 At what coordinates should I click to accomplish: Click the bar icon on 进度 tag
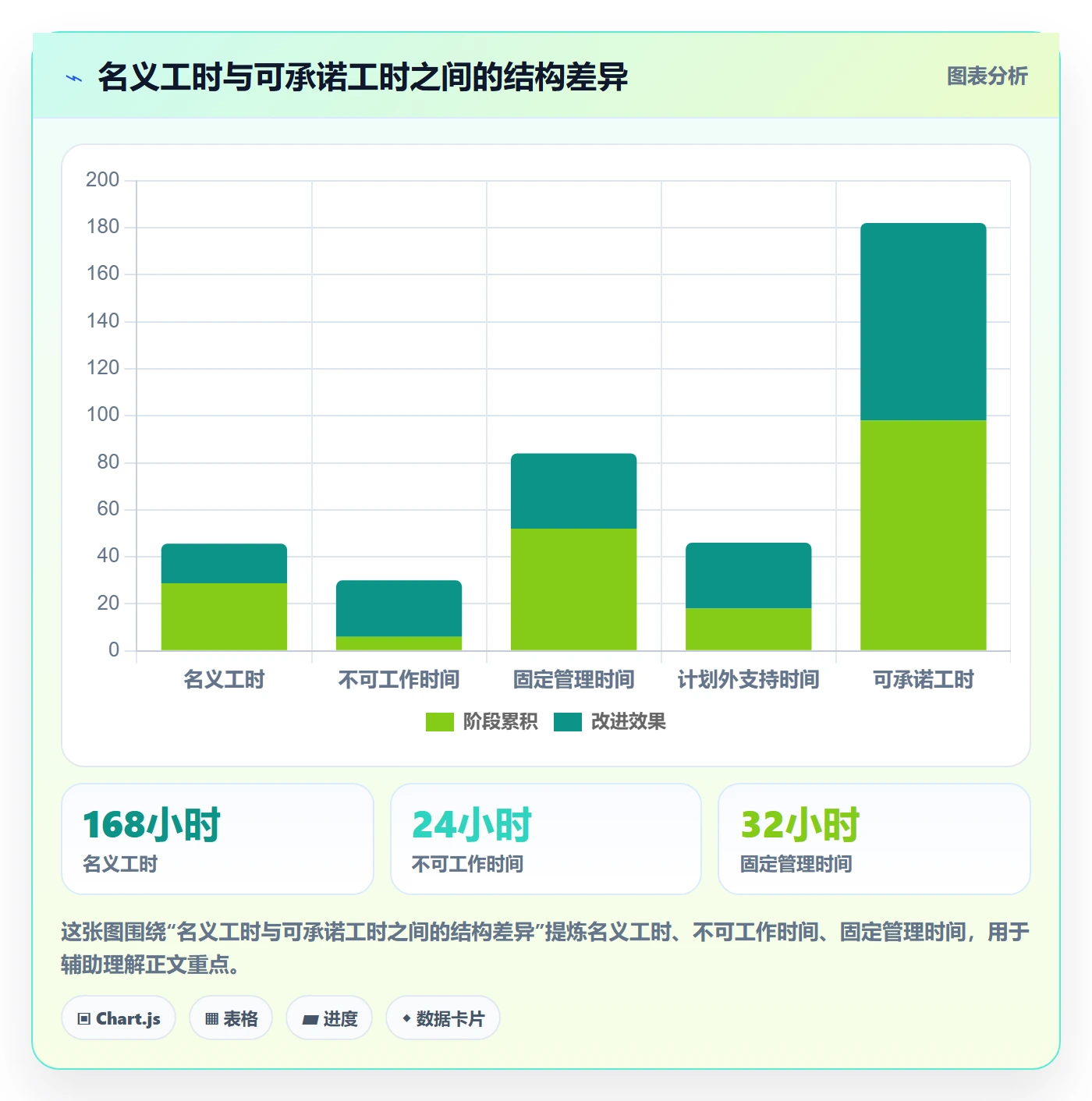click(310, 1019)
